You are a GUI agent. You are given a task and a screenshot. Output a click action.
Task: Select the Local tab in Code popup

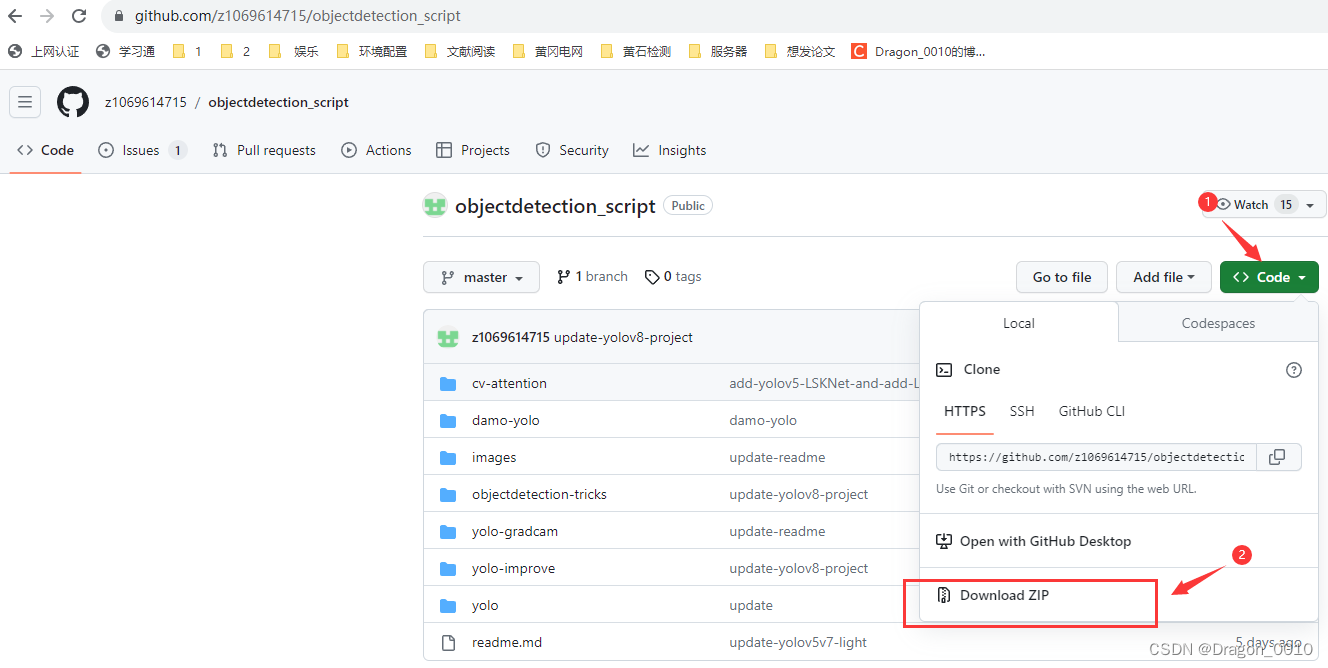pyautogui.click(x=1018, y=323)
